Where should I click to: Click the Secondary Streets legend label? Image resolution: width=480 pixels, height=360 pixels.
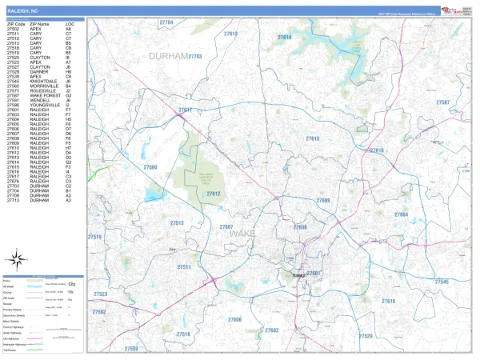click(x=14, y=315)
